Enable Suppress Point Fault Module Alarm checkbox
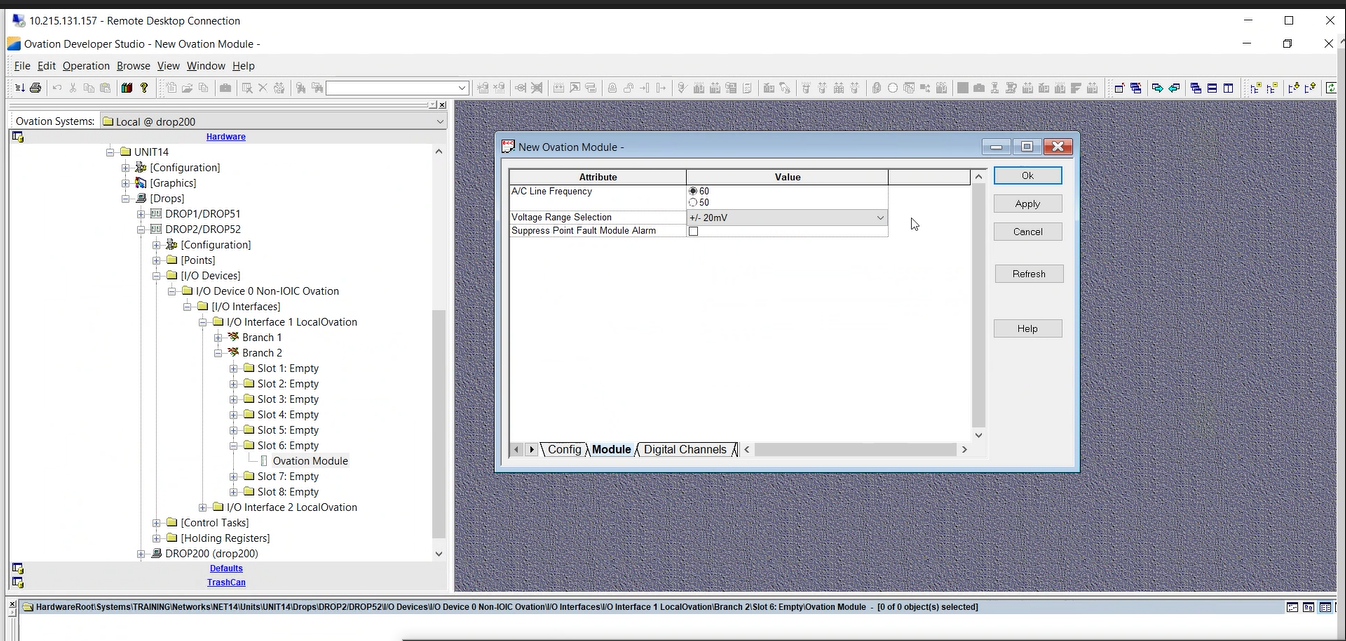The width and height of the screenshot is (1346, 641). [x=693, y=231]
